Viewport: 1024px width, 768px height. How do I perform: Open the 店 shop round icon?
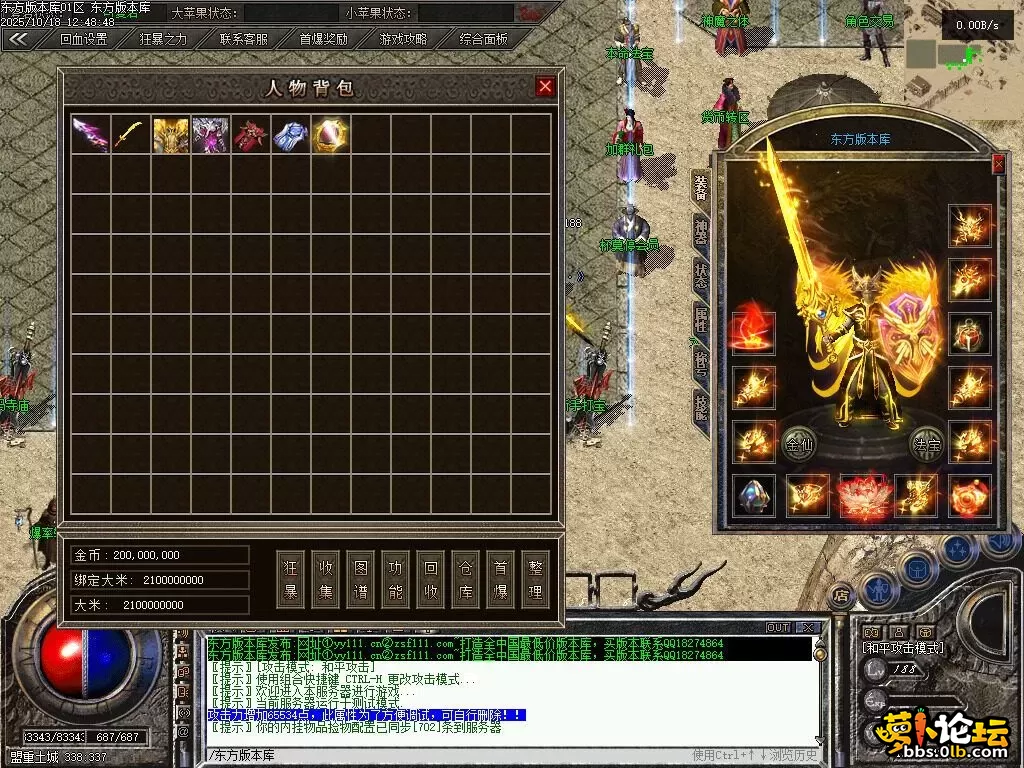tap(841, 593)
